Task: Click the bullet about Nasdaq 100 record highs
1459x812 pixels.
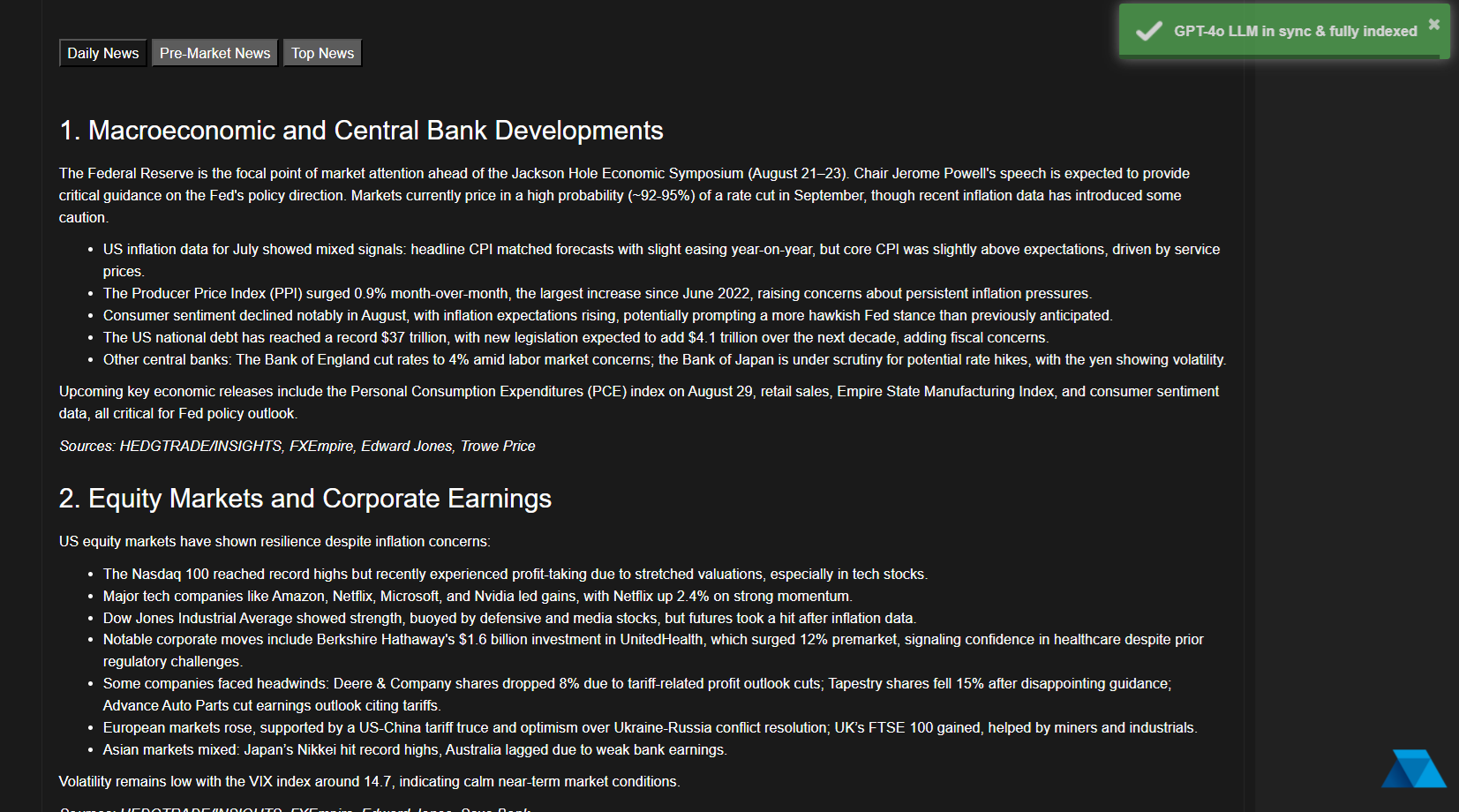Action: click(515, 574)
